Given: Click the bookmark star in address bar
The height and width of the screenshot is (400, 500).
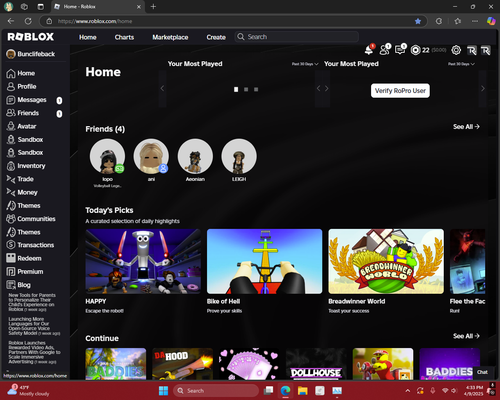Looking at the screenshot, I should [x=418, y=21].
